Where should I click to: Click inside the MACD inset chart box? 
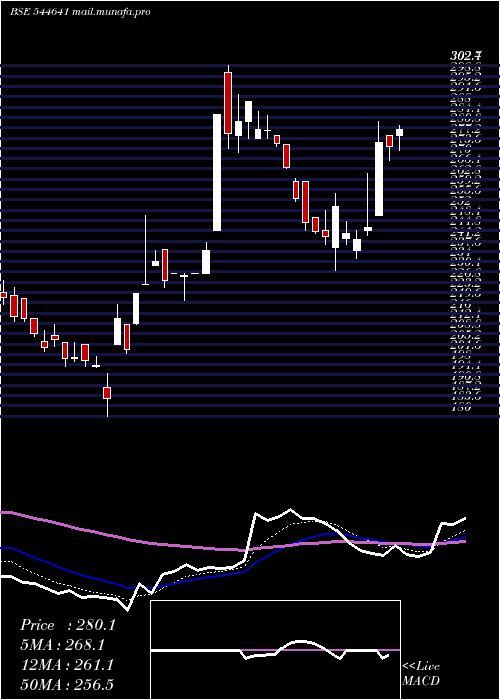tap(275, 650)
